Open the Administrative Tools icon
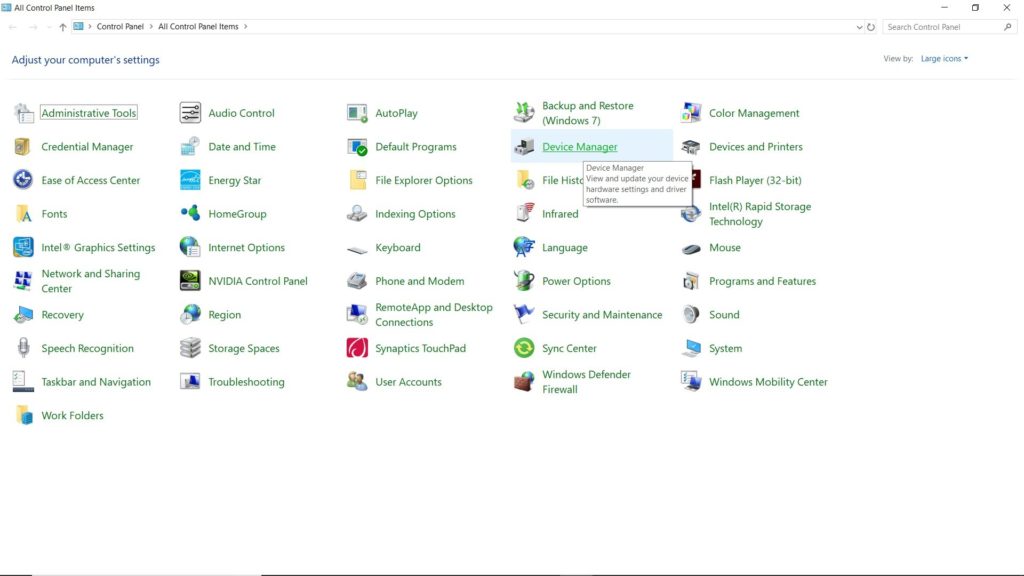Viewport: 1024px width, 576px height. pyautogui.click(x=24, y=113)
